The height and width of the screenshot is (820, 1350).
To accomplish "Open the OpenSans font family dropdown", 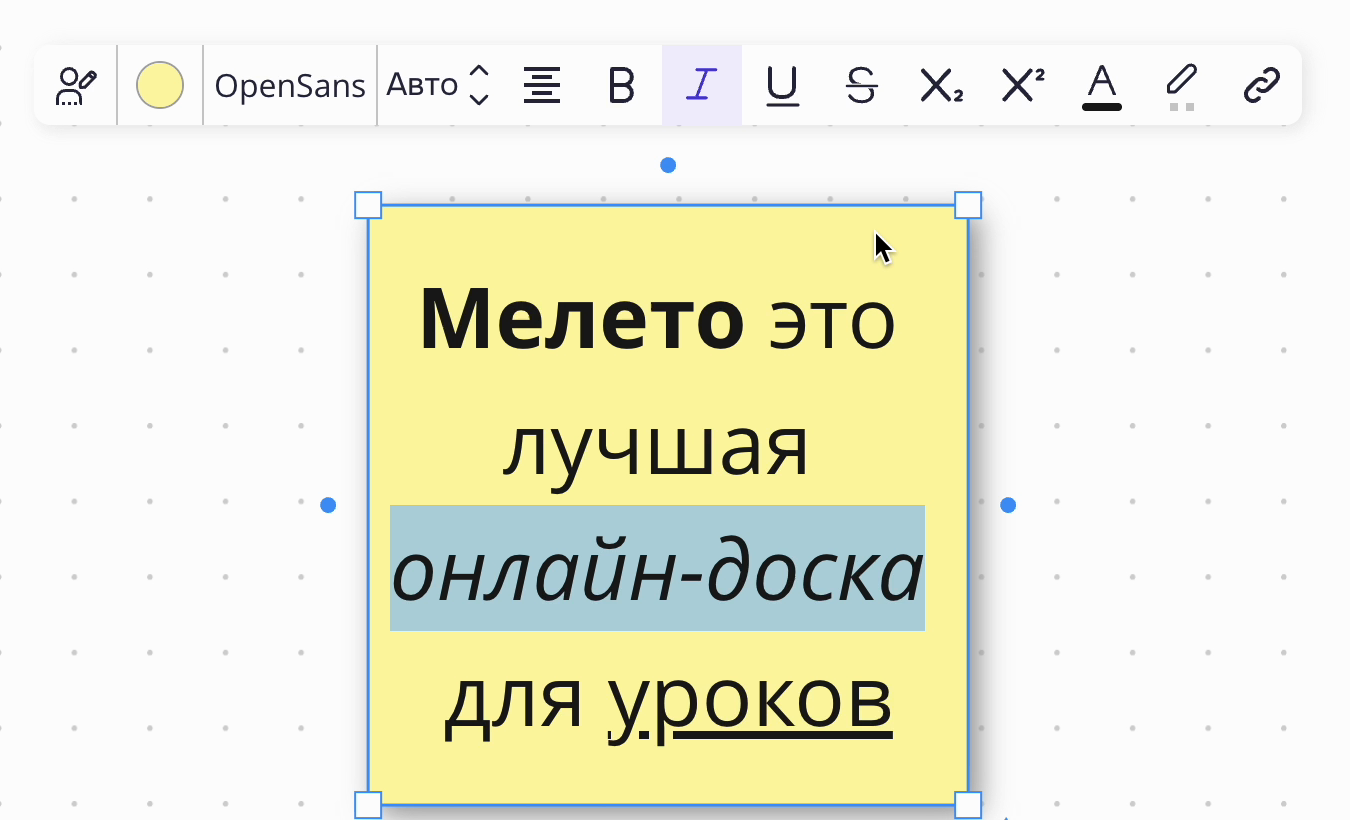I will tap(290, 86).
